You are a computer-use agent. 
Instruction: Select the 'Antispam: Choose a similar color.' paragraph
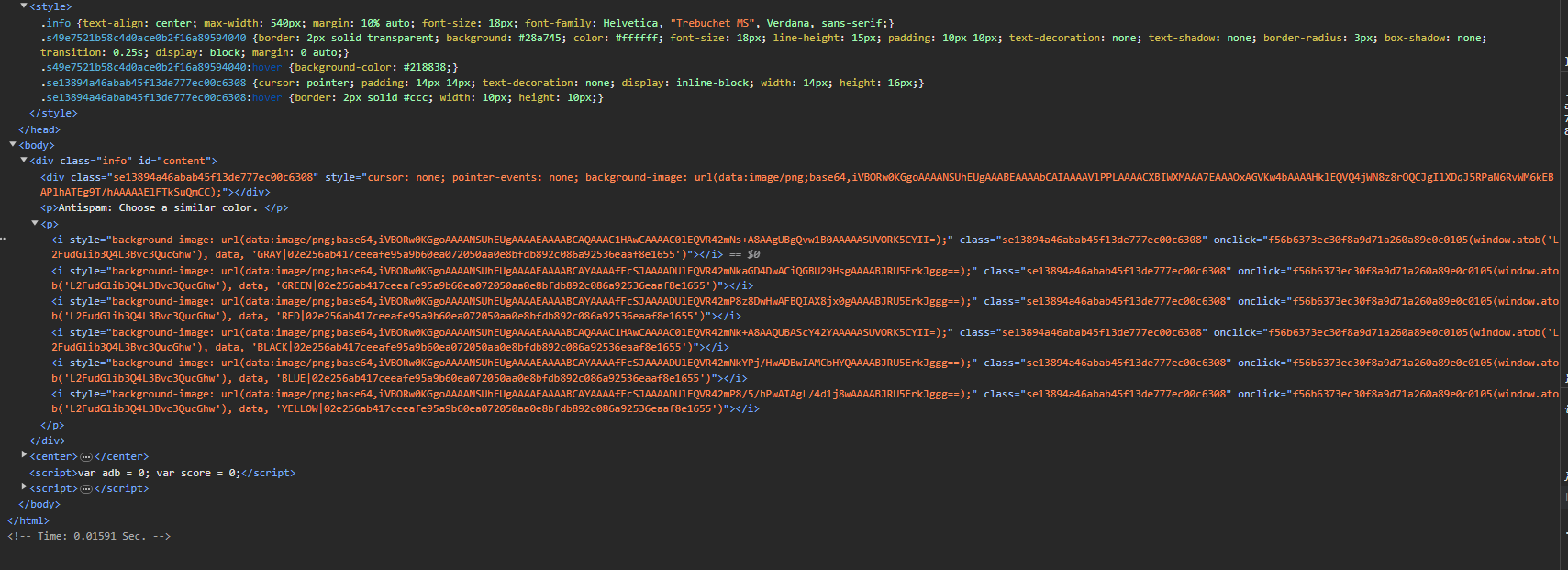pos(164,208)
